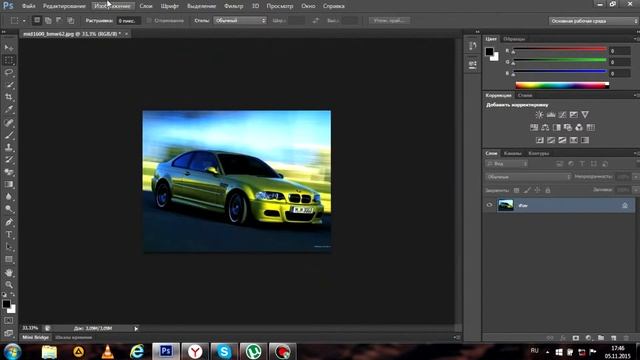Viewport: 640px width, 360px height.
Task: Select the Hand tool
Action: point(9,272)
